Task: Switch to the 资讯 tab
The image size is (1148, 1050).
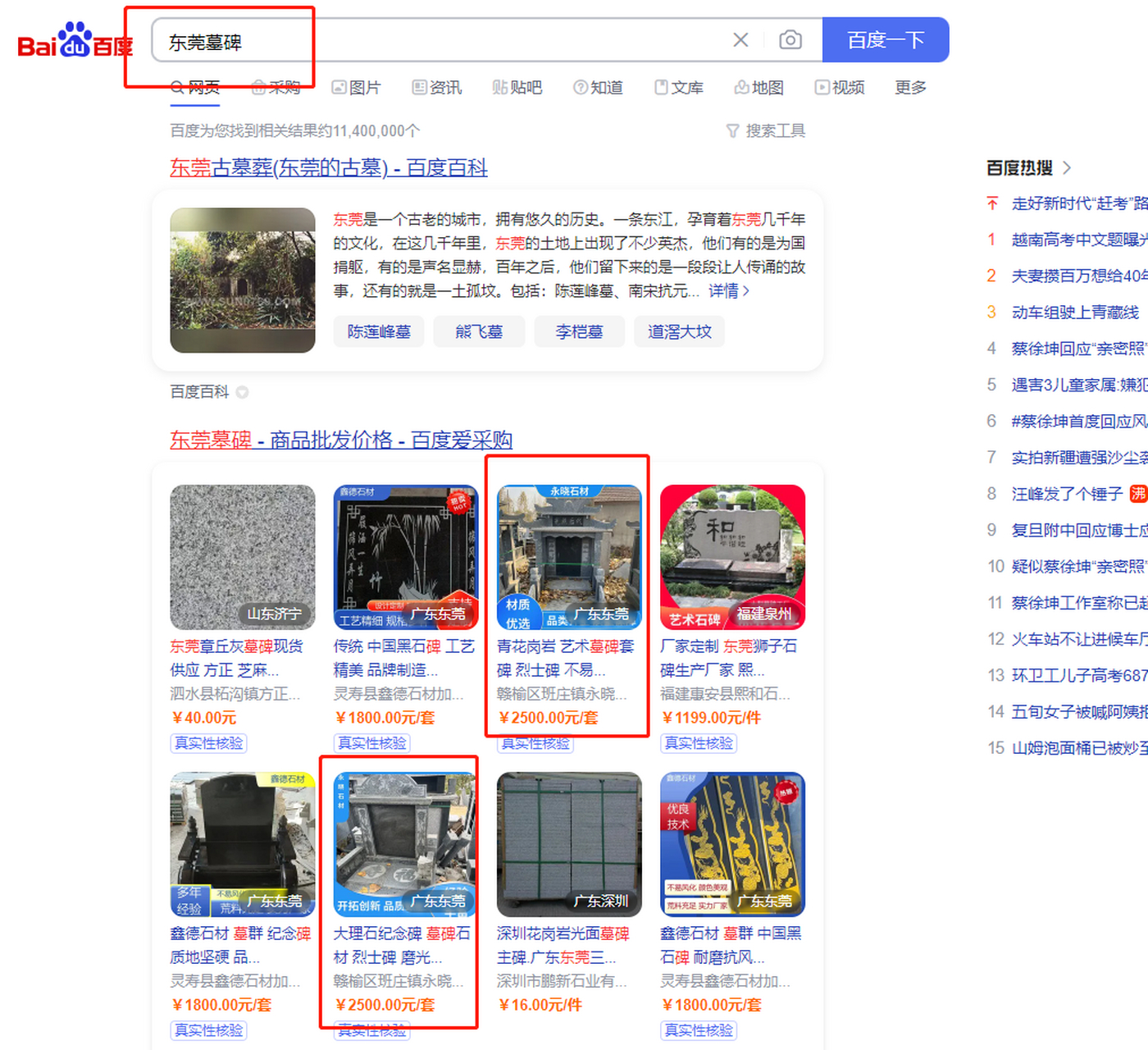Action: [x=437, y=87]
